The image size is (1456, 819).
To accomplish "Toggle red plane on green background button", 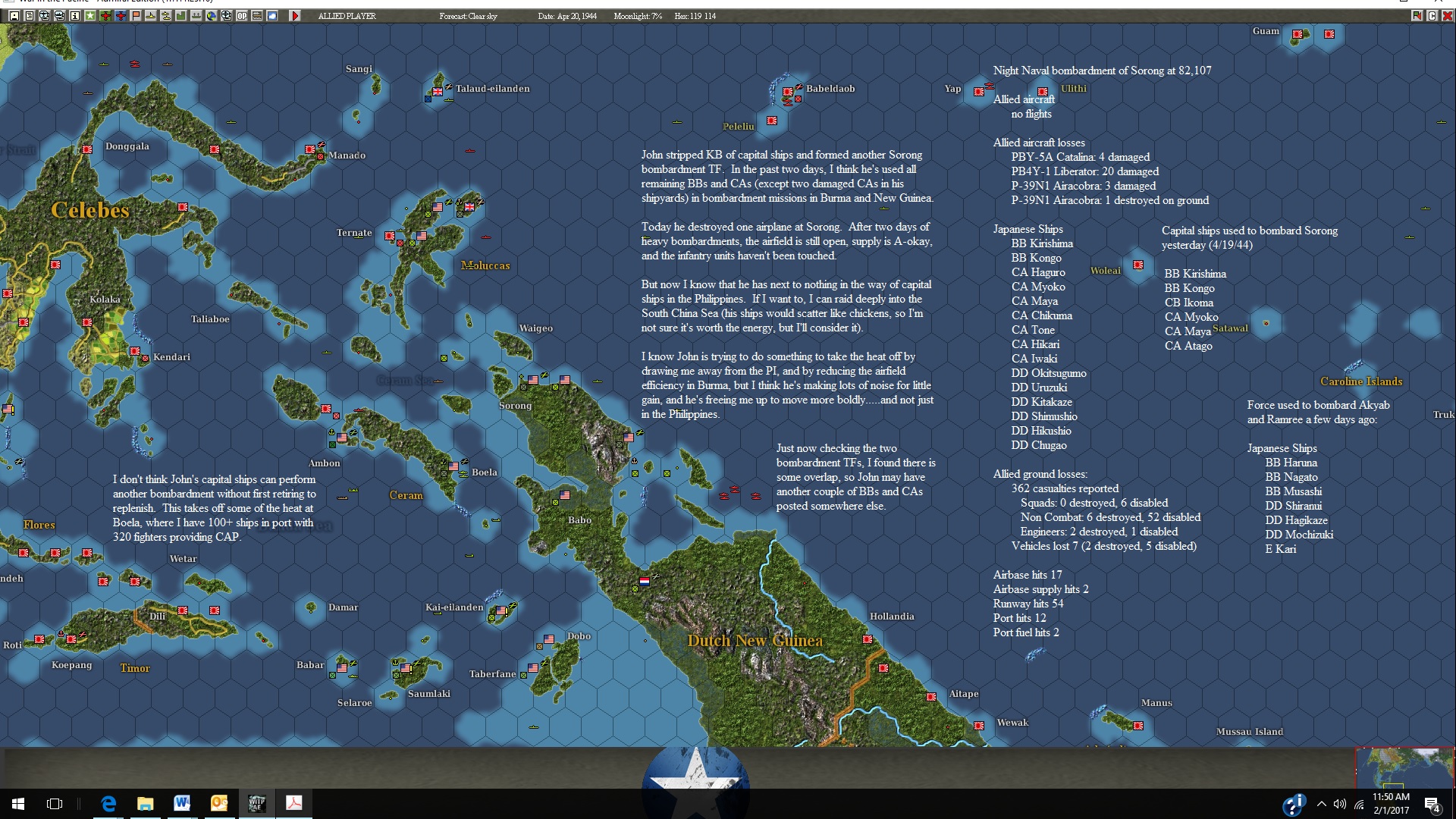I will (x=105, y=15).
